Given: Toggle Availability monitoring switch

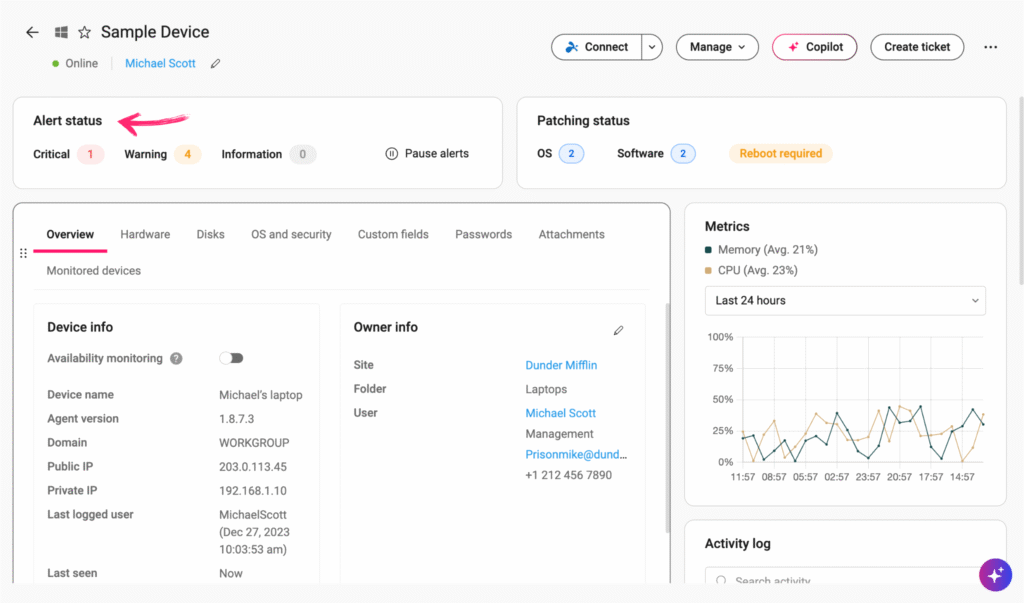Looking at the screenshot, I should pyautogui.click(x=231, y=358).
